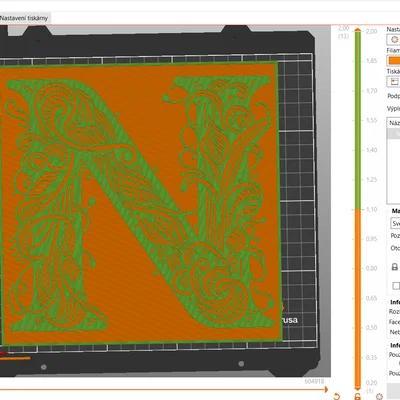Open the gear settings icon below the layer slider

coord(379,397)
